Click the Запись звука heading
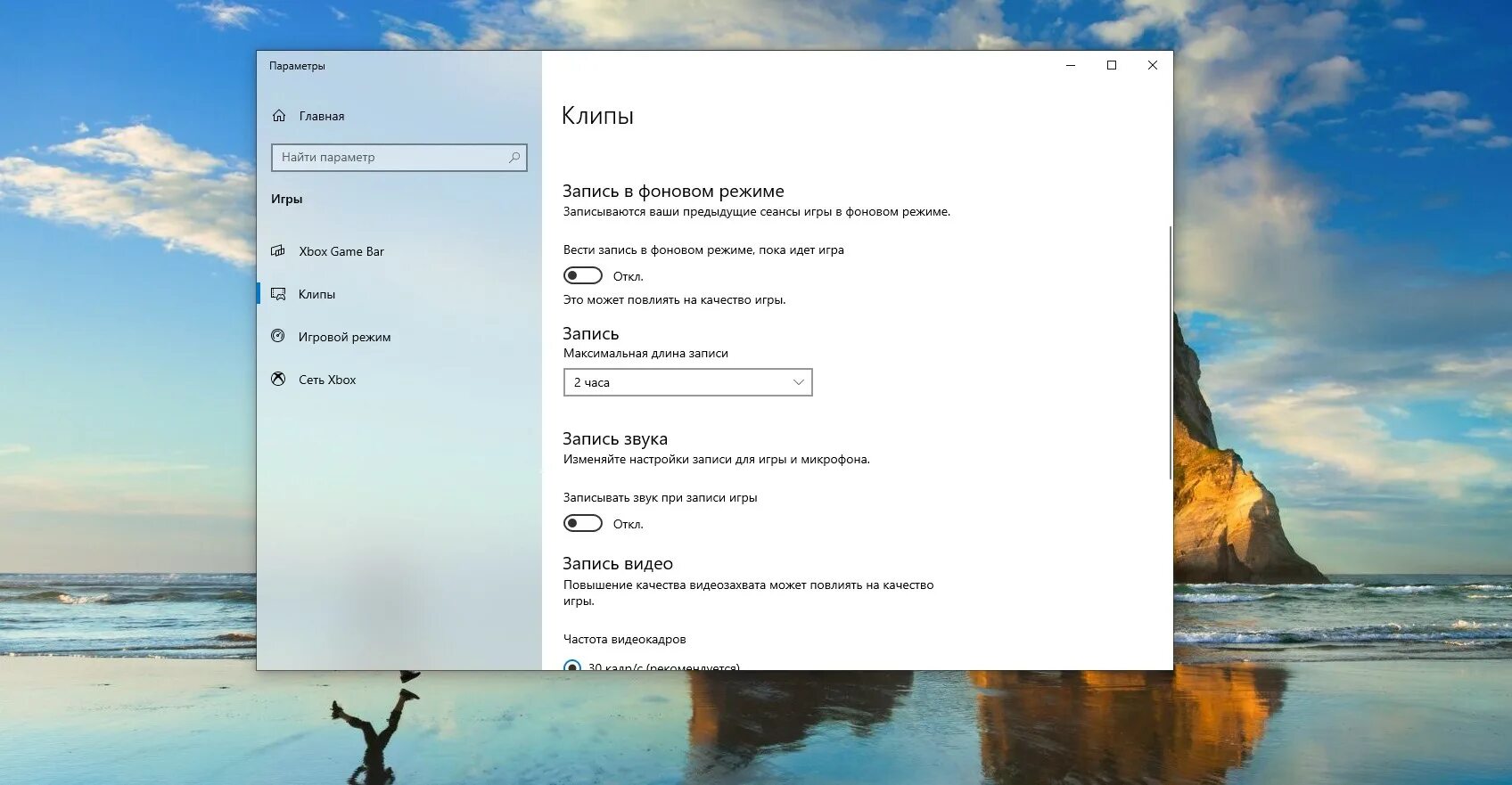Screen dimensions: 1512x785 click(615, 438)
